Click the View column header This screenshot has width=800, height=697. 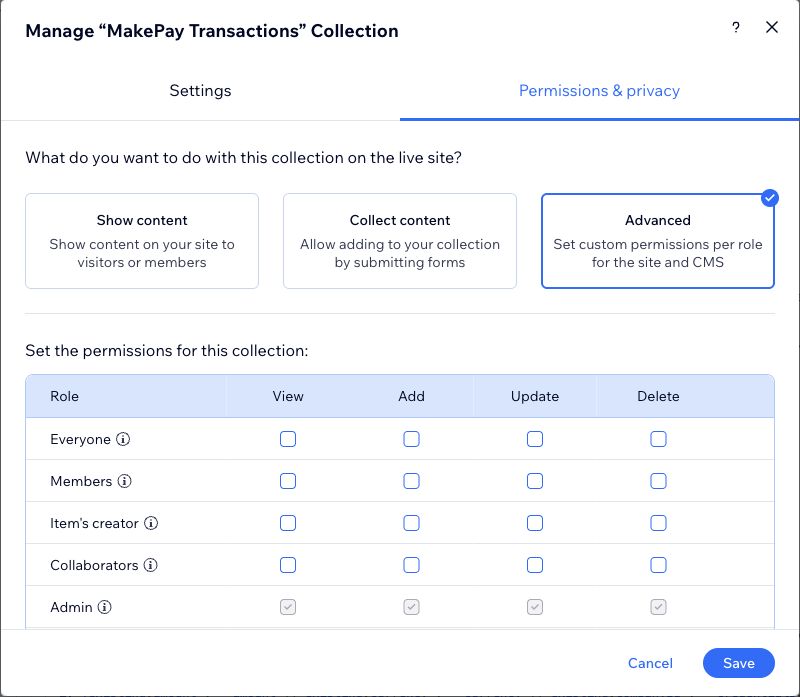(x=288, y=396)
